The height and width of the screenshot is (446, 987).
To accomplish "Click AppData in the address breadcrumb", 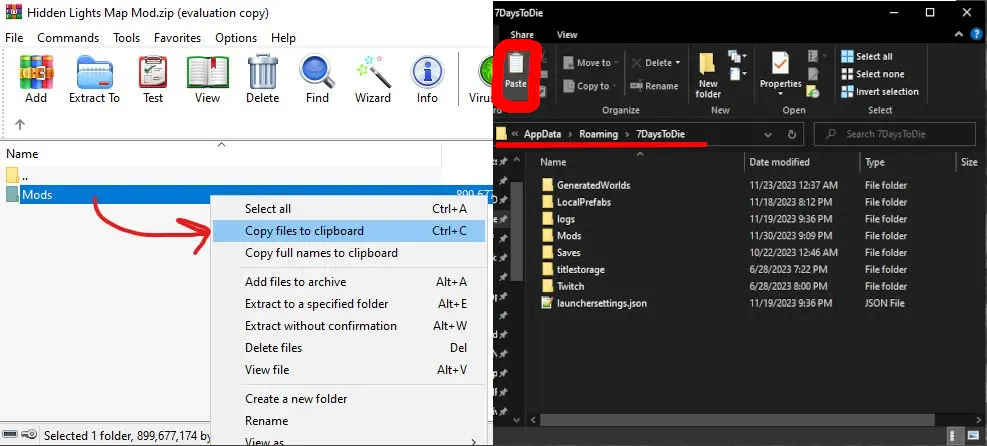I will [543, 134].
